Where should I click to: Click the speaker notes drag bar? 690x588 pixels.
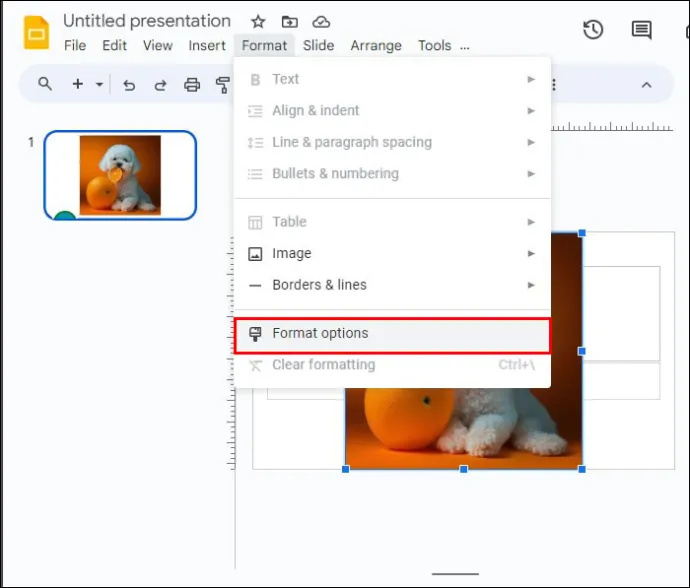[455, 574]
